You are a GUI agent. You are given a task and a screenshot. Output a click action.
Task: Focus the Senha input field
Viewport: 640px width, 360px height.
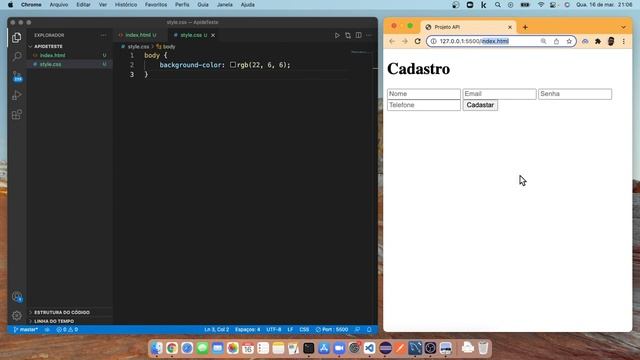point(575,94)
